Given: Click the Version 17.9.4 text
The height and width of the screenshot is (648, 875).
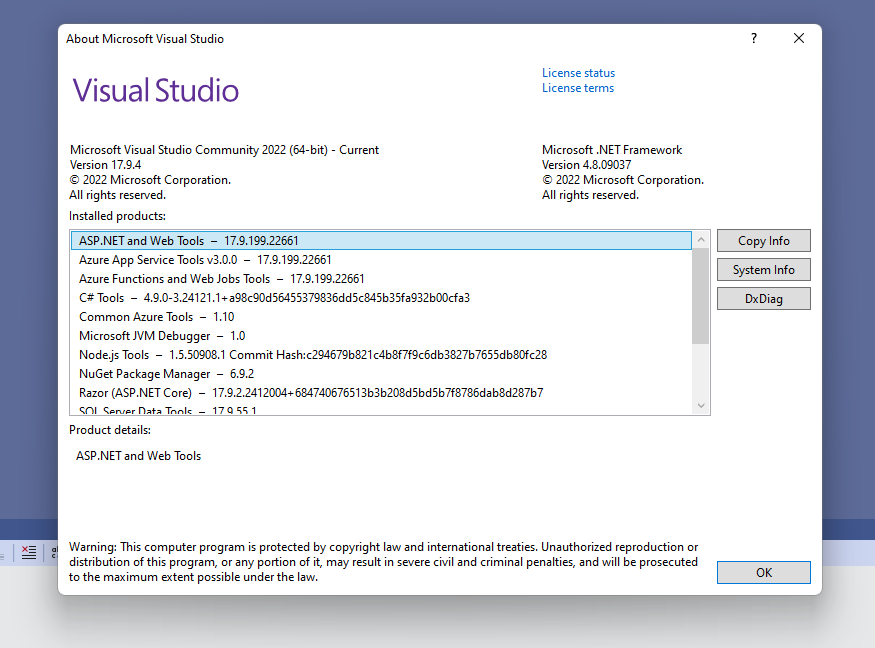Looking at the screenshot, I should click(105, 165).
